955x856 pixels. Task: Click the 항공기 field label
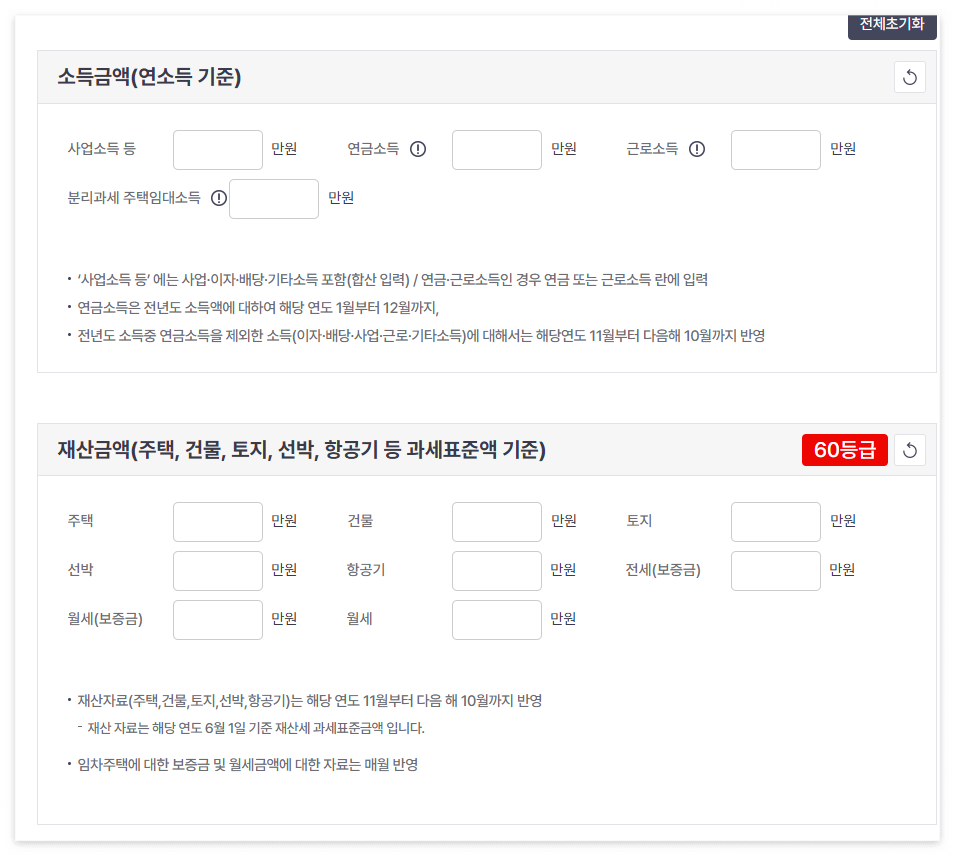(366, 570)
